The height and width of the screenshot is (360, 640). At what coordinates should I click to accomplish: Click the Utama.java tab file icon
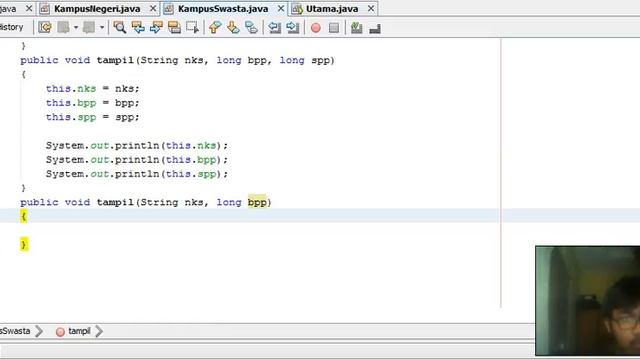click(297, 9)
